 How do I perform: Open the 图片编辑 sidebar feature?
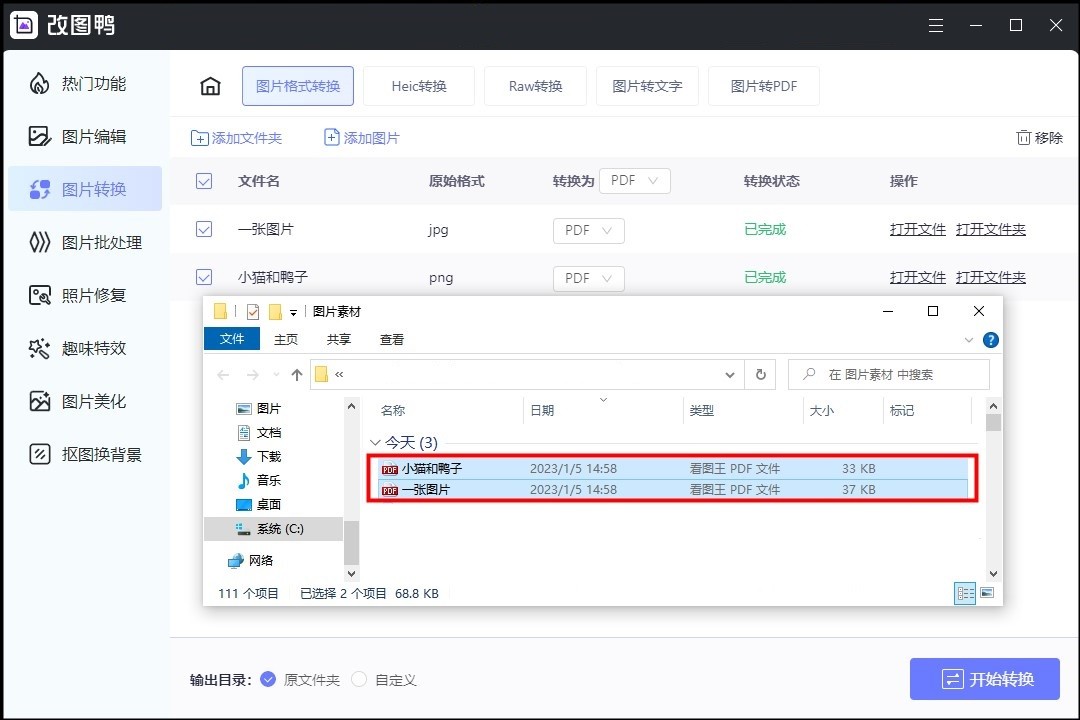85,136
